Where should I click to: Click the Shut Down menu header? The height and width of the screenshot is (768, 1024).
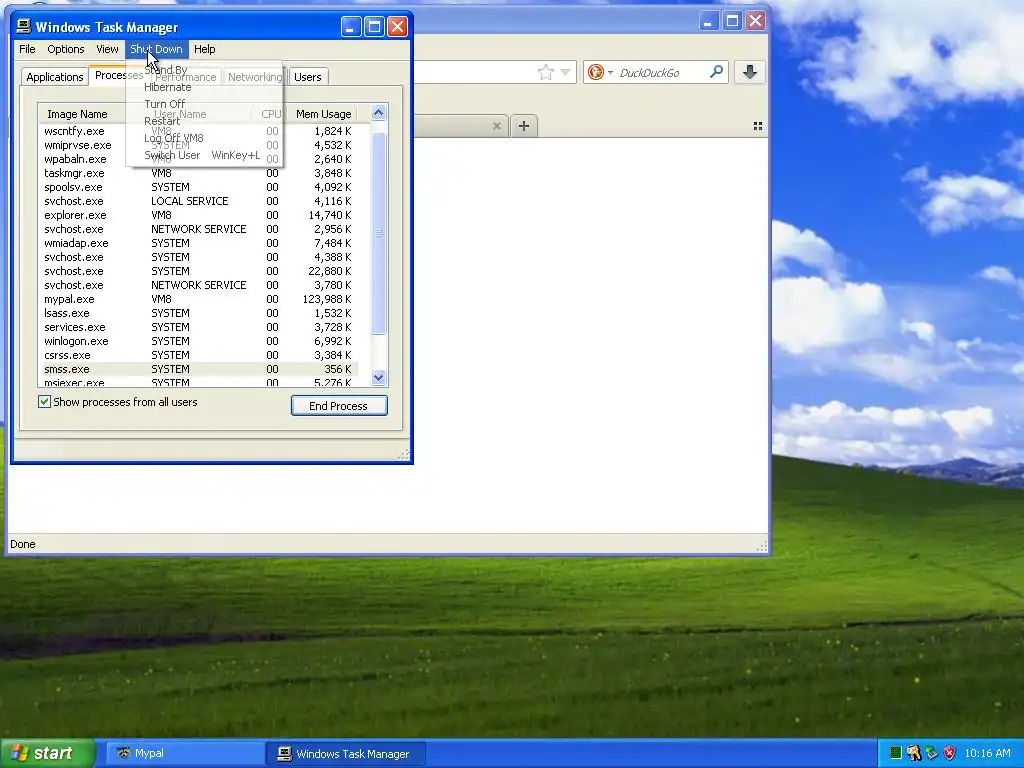[157, 49]
